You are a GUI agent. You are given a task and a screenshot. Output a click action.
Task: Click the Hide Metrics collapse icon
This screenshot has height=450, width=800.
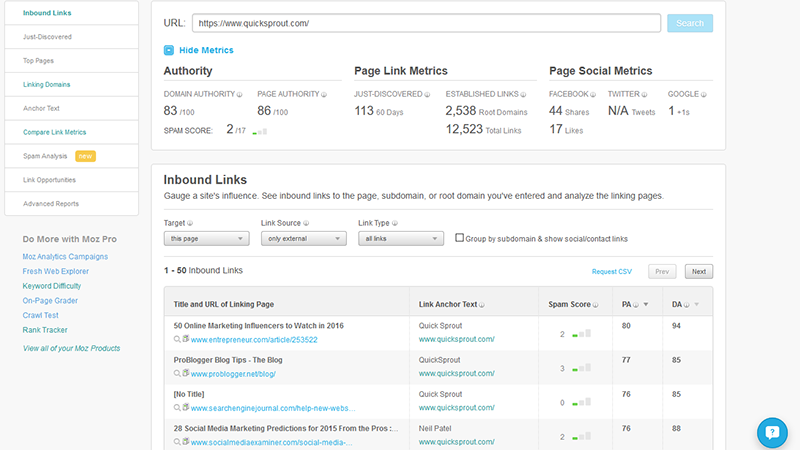click(x=169, y=50)
